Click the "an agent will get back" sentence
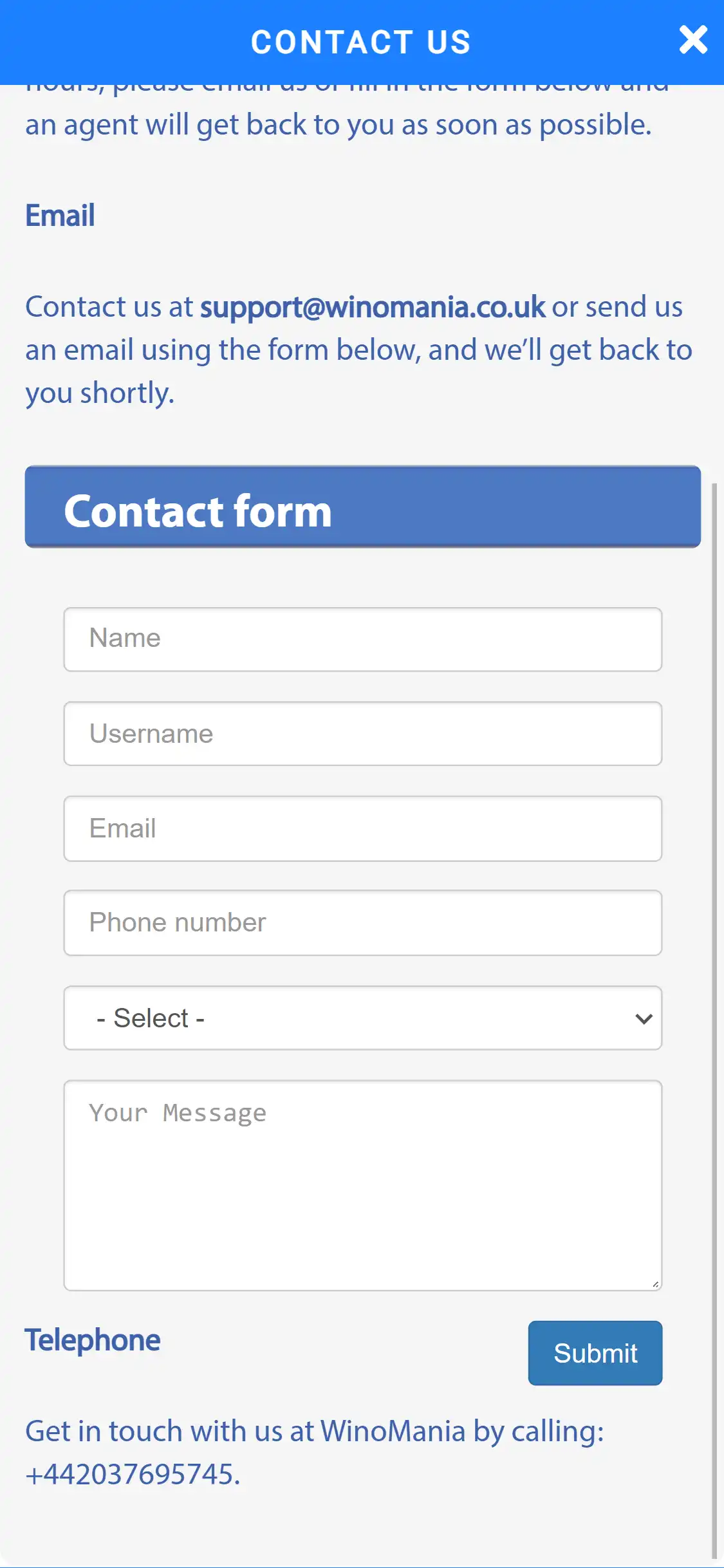724x1568 pixels. [338, 125]
